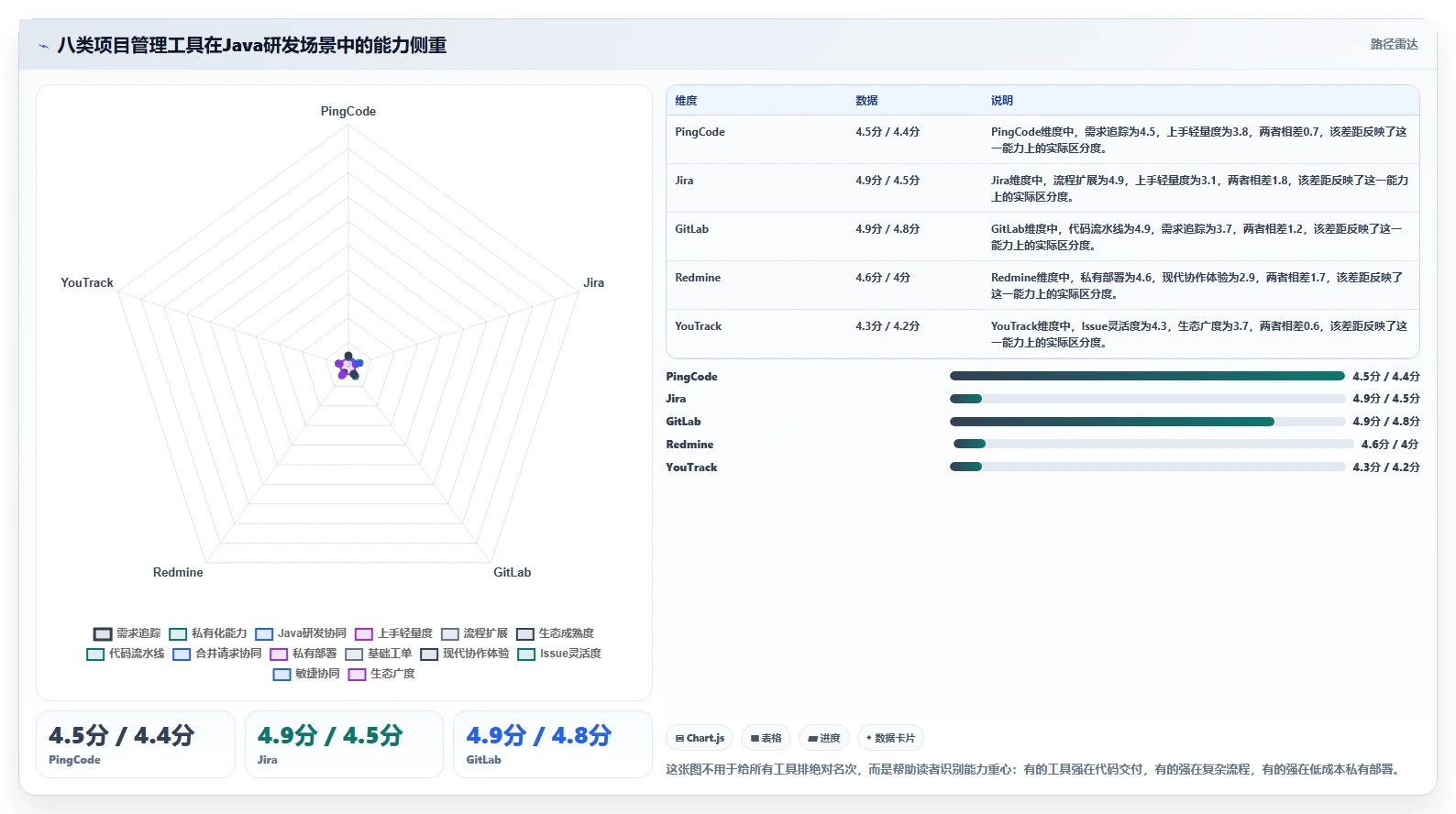This screenshot has width=1456, height=814.
Task: Click the PingCode axis label on radar
Action: point(348,111)
